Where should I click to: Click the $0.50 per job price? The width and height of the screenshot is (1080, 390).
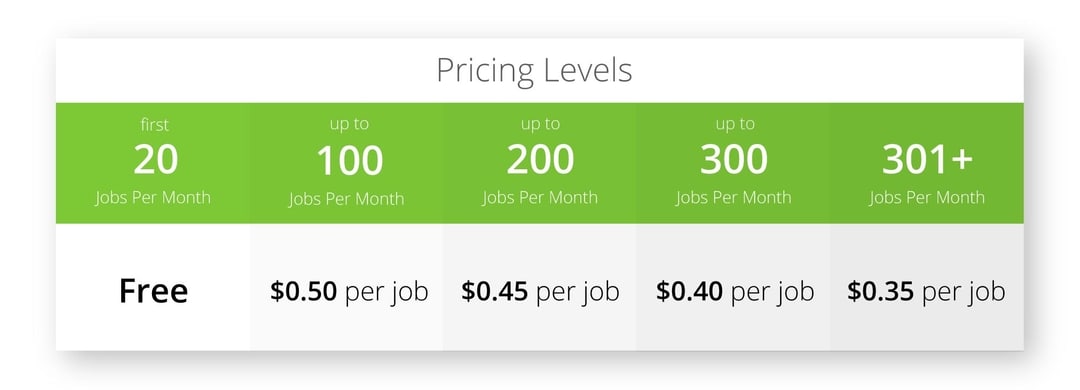(x=349, y=292)
